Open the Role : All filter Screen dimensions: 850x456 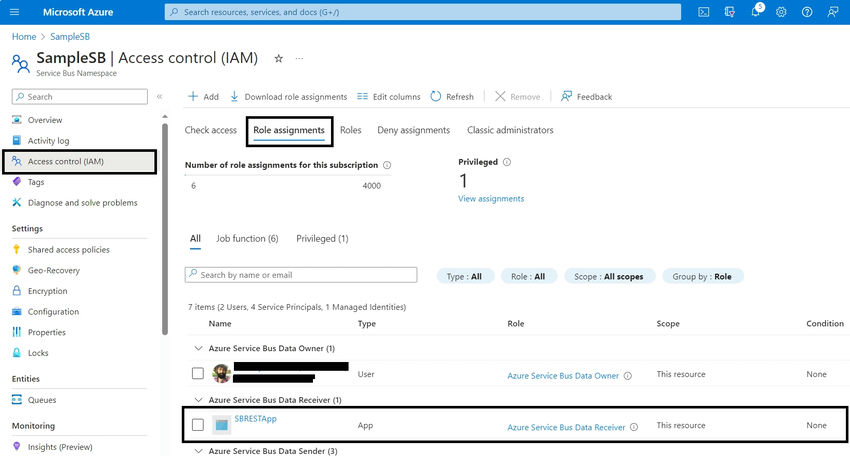[528, 277]
